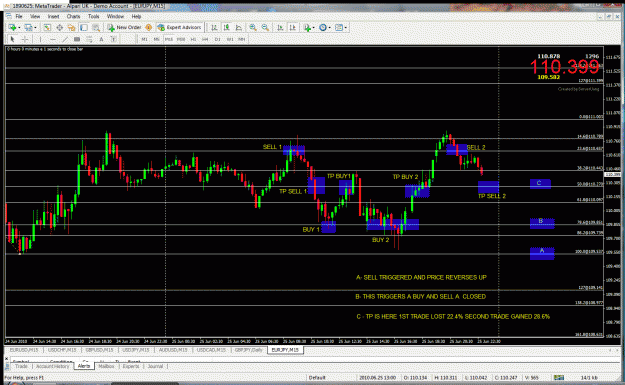
Task: Toggle chart auto scroll
Action: point(280,28)
